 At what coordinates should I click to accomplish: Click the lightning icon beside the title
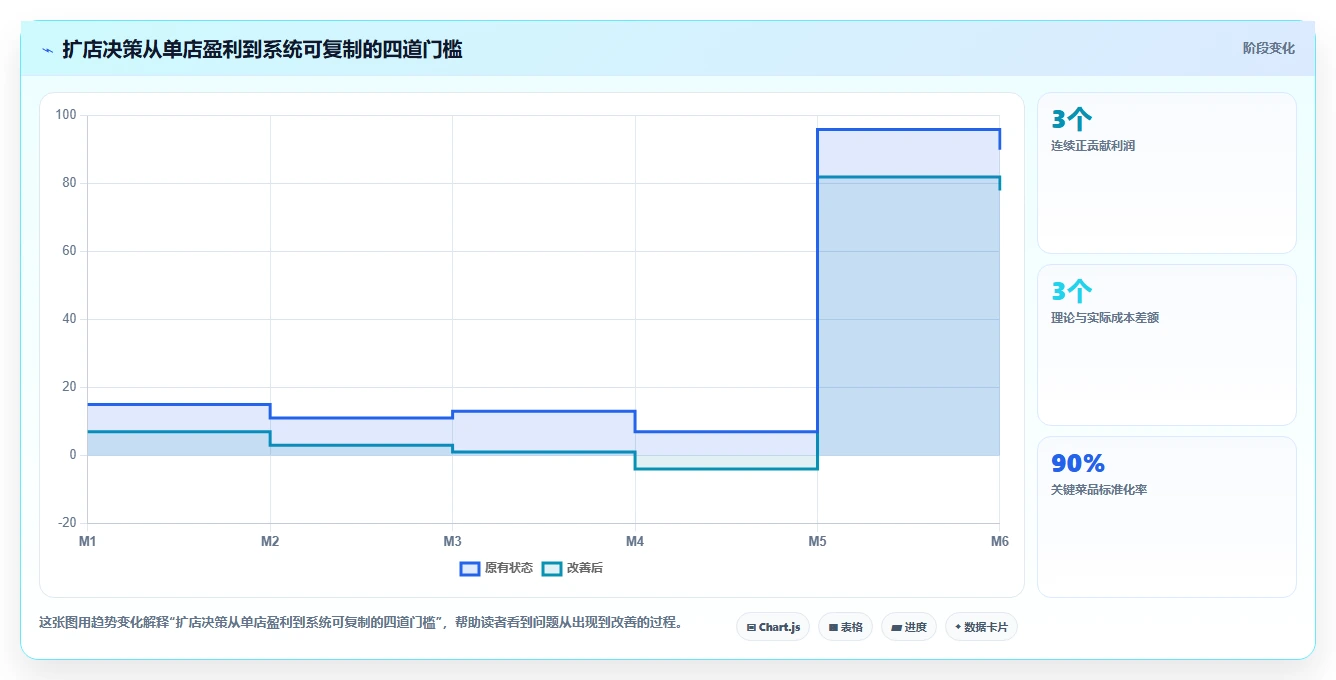[47, 49]
